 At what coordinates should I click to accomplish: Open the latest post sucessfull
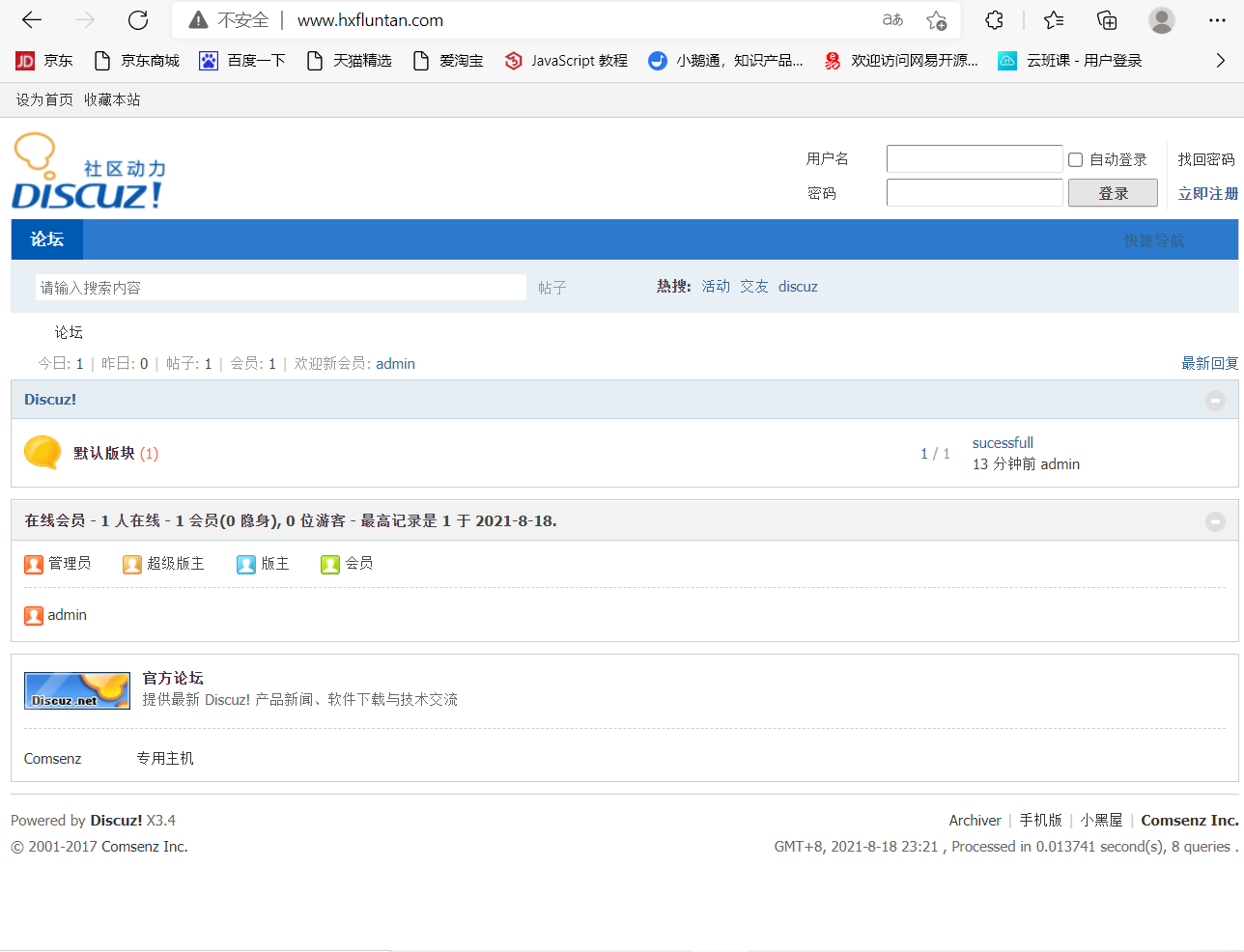point(1003,443)
